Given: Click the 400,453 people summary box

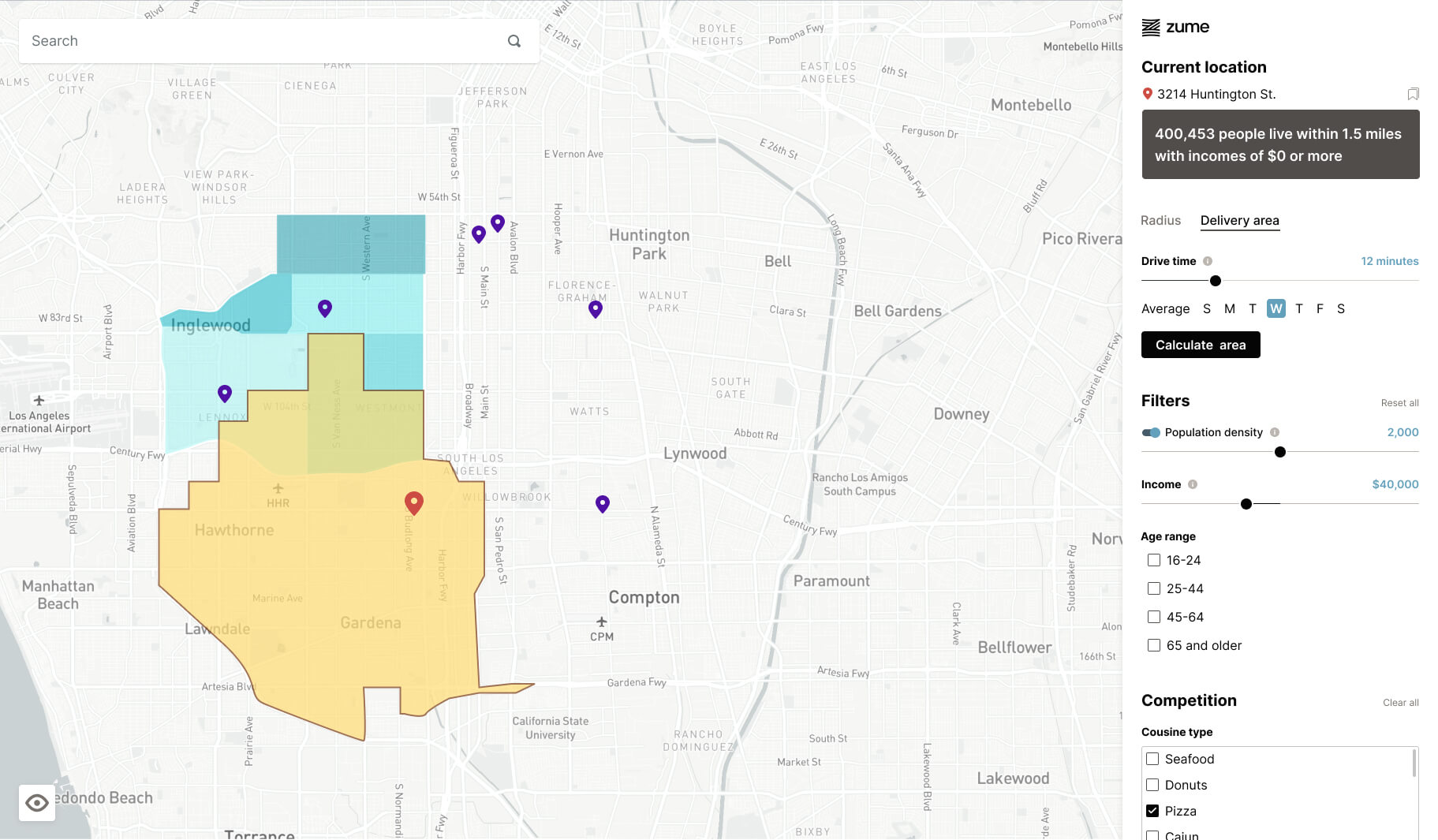Looking at the screenshot, I should (x=1280, y=144).
